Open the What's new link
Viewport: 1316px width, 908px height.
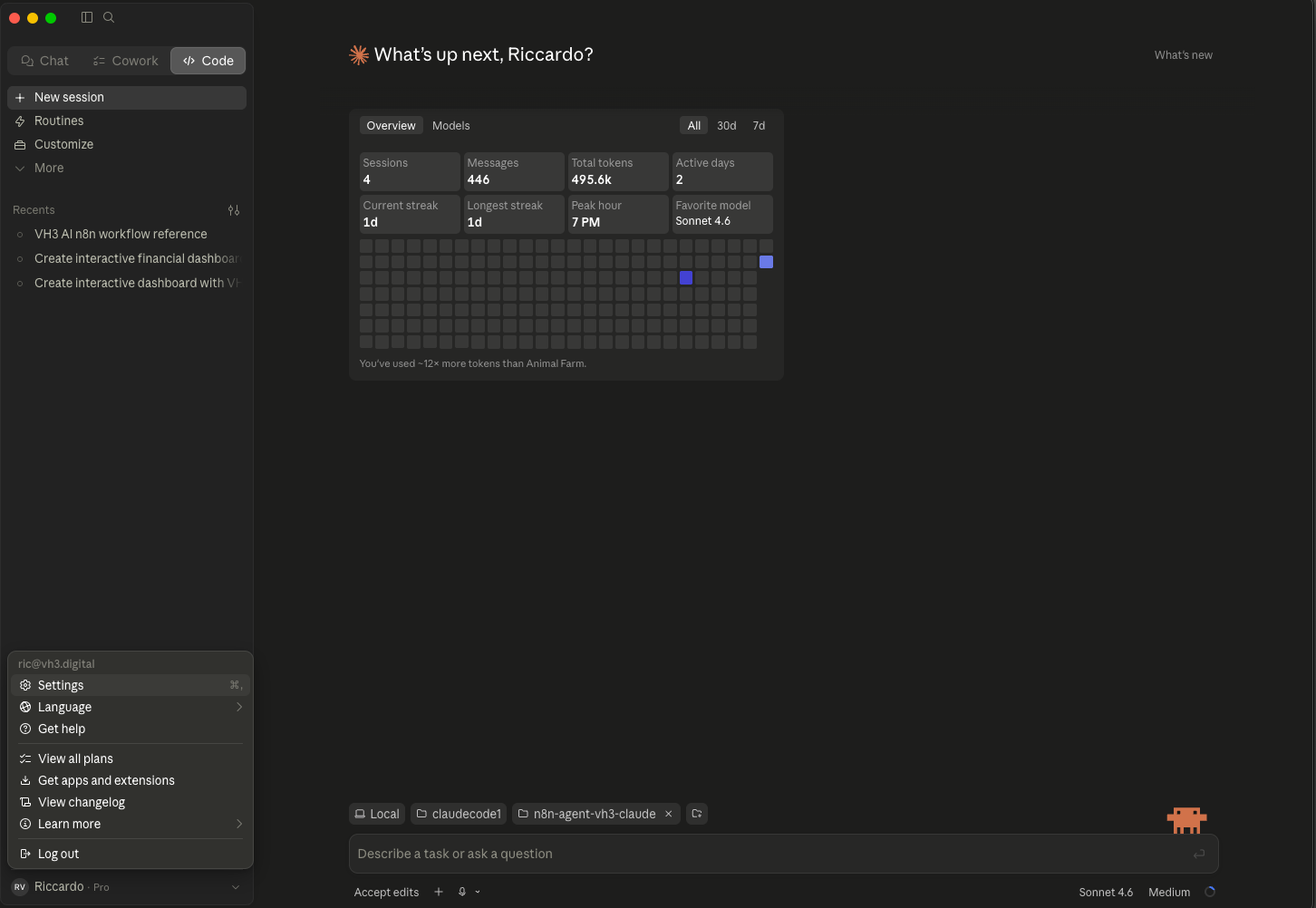1183,55
